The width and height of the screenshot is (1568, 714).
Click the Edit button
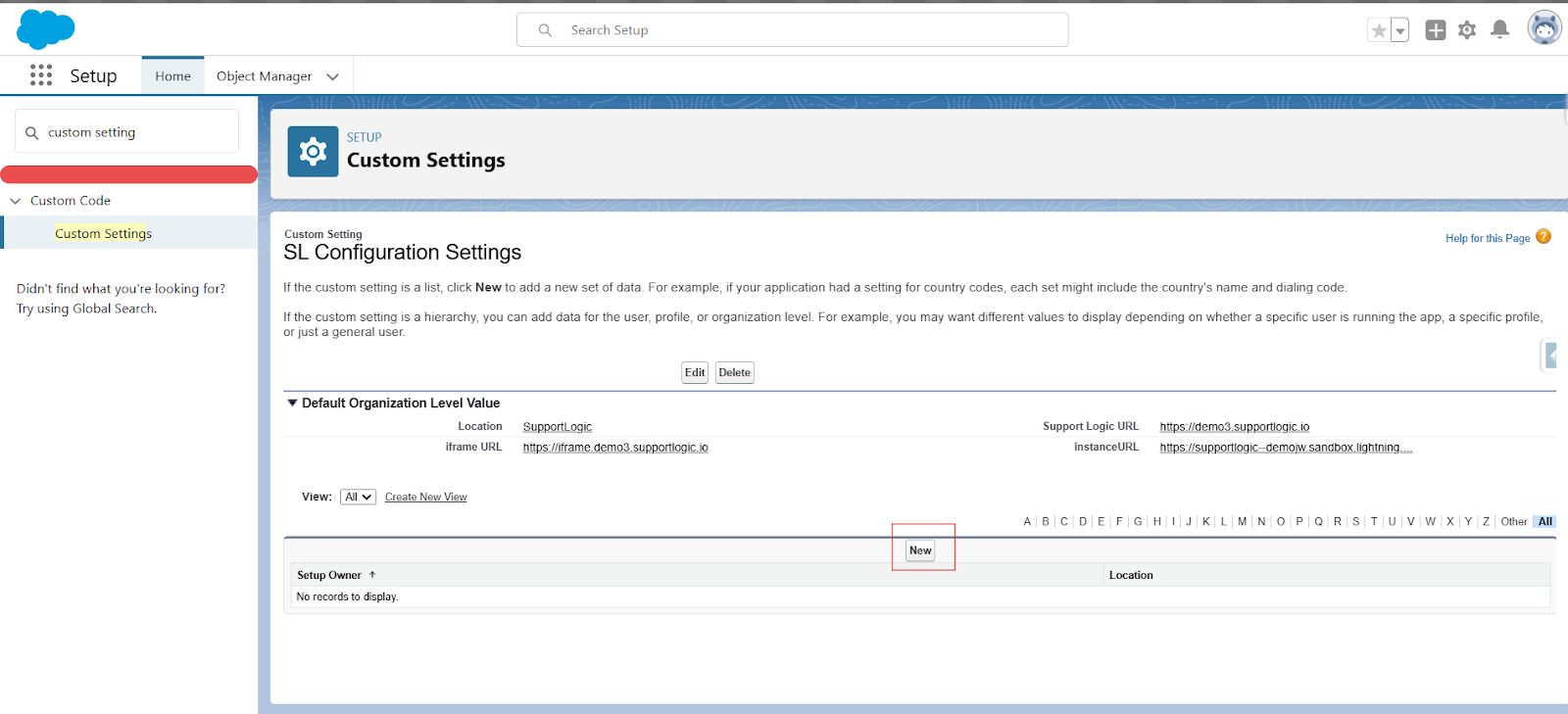tap(695, 372)
